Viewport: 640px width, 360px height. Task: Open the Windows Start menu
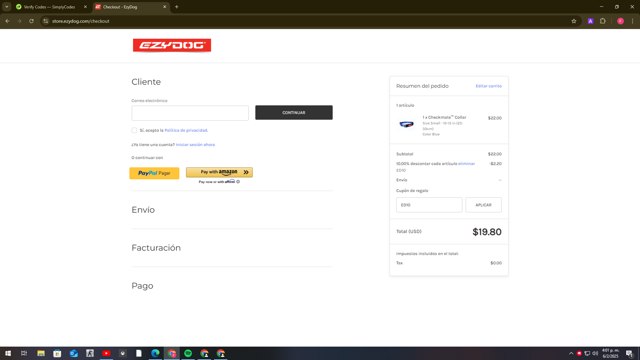click(8, 353)
